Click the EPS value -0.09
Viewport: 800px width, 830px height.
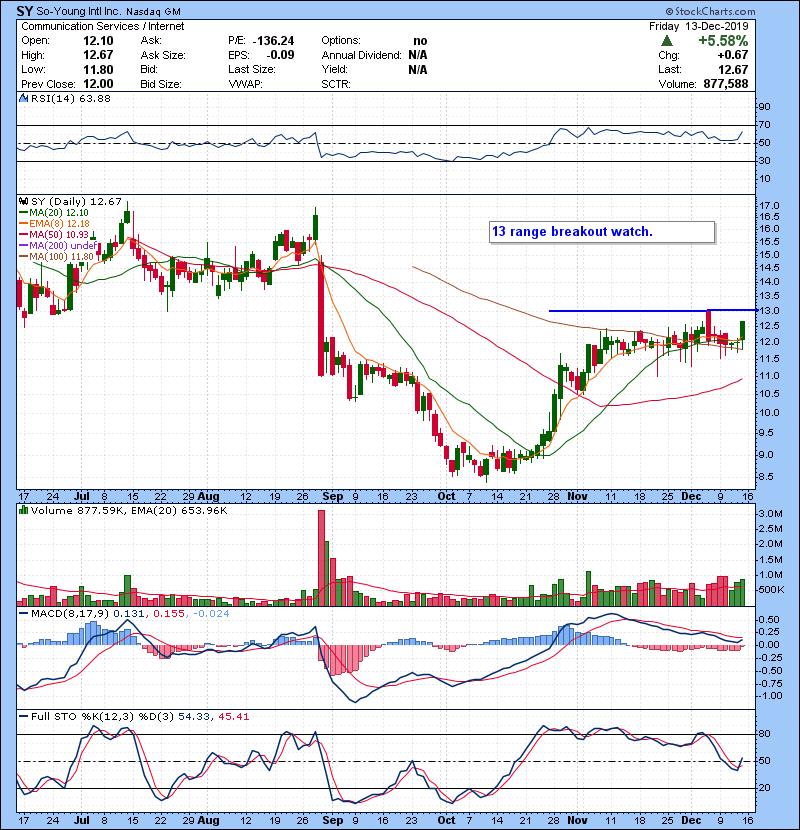280,55
